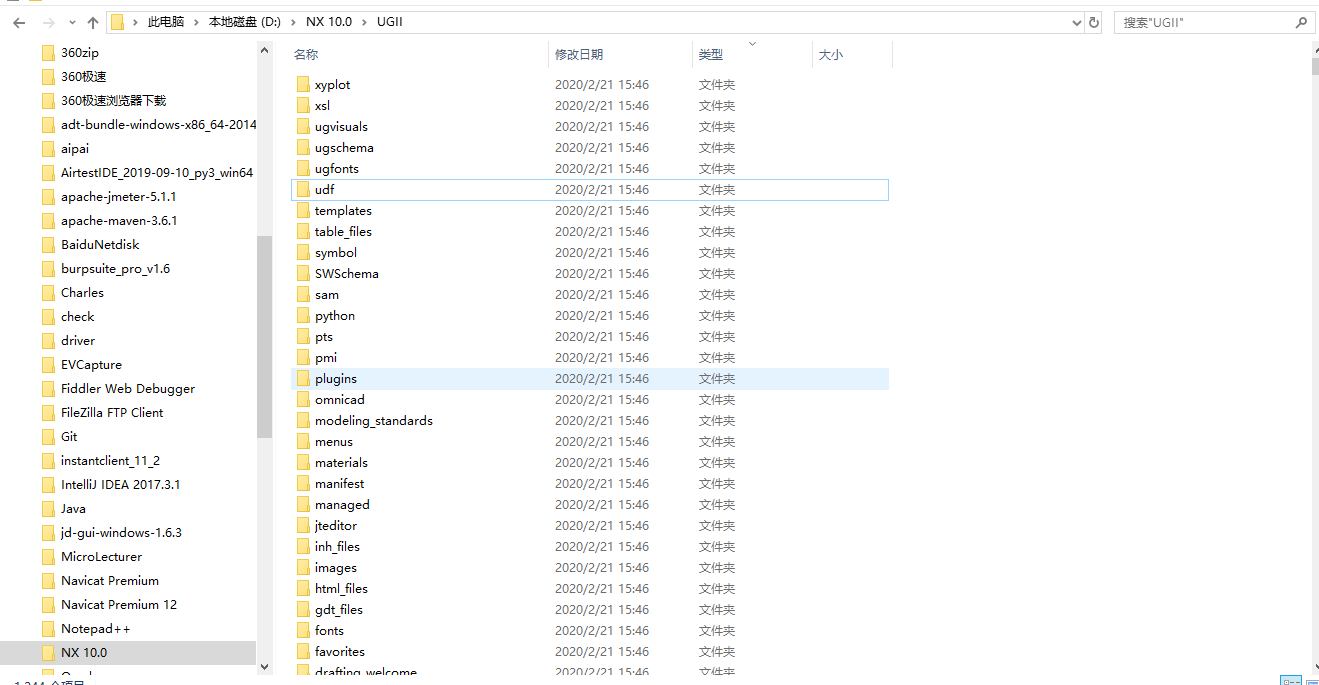
Task: Select modeling_standards folder name
Action: [x=374, y=421]
